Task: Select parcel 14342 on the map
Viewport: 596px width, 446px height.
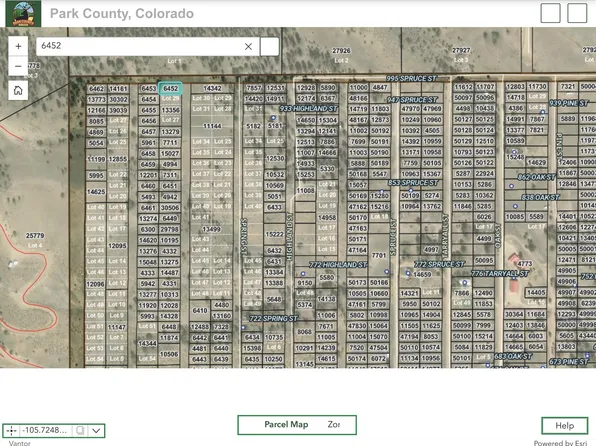Action: click(x=212, y=88)
